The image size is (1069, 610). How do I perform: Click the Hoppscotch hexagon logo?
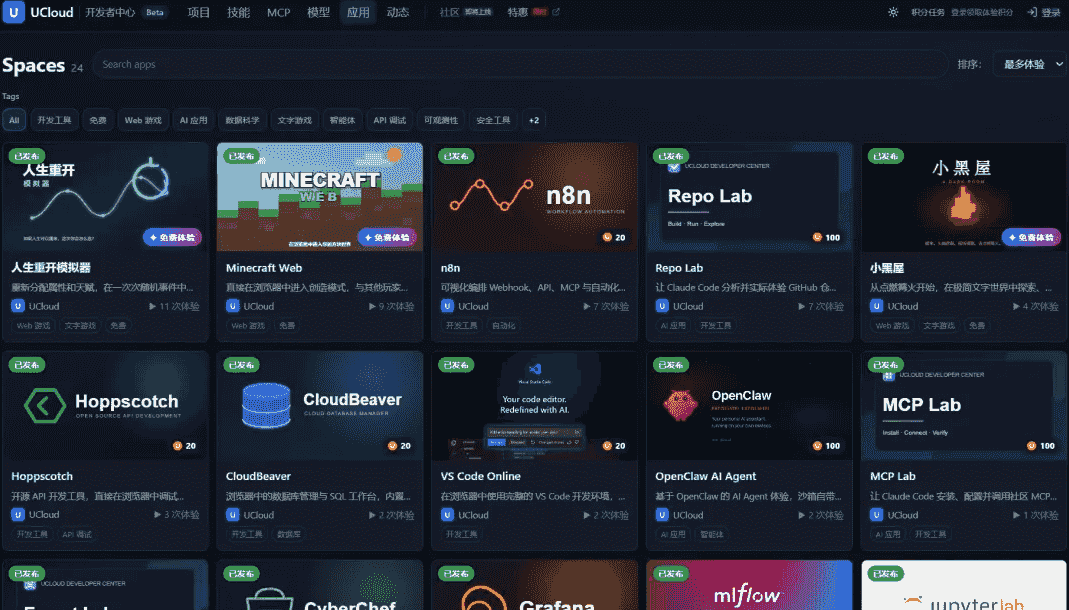click(x=45, y=405)
